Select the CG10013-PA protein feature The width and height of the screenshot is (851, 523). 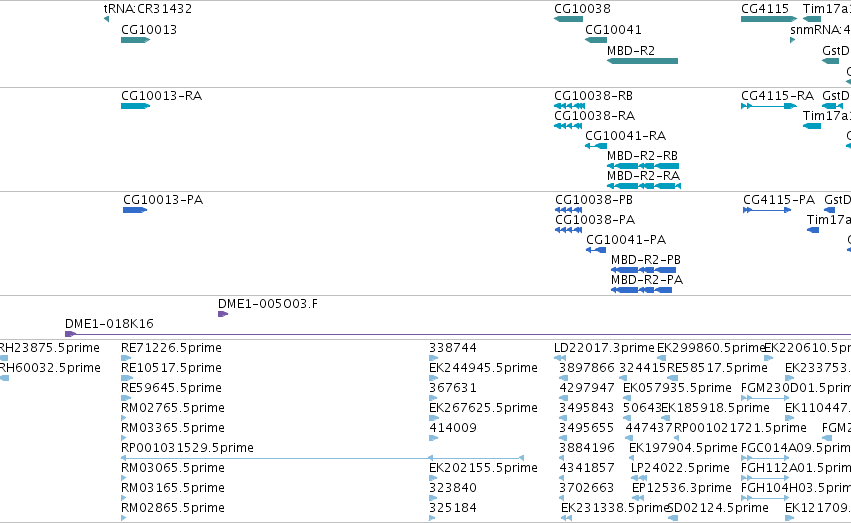tap(135, 210)
